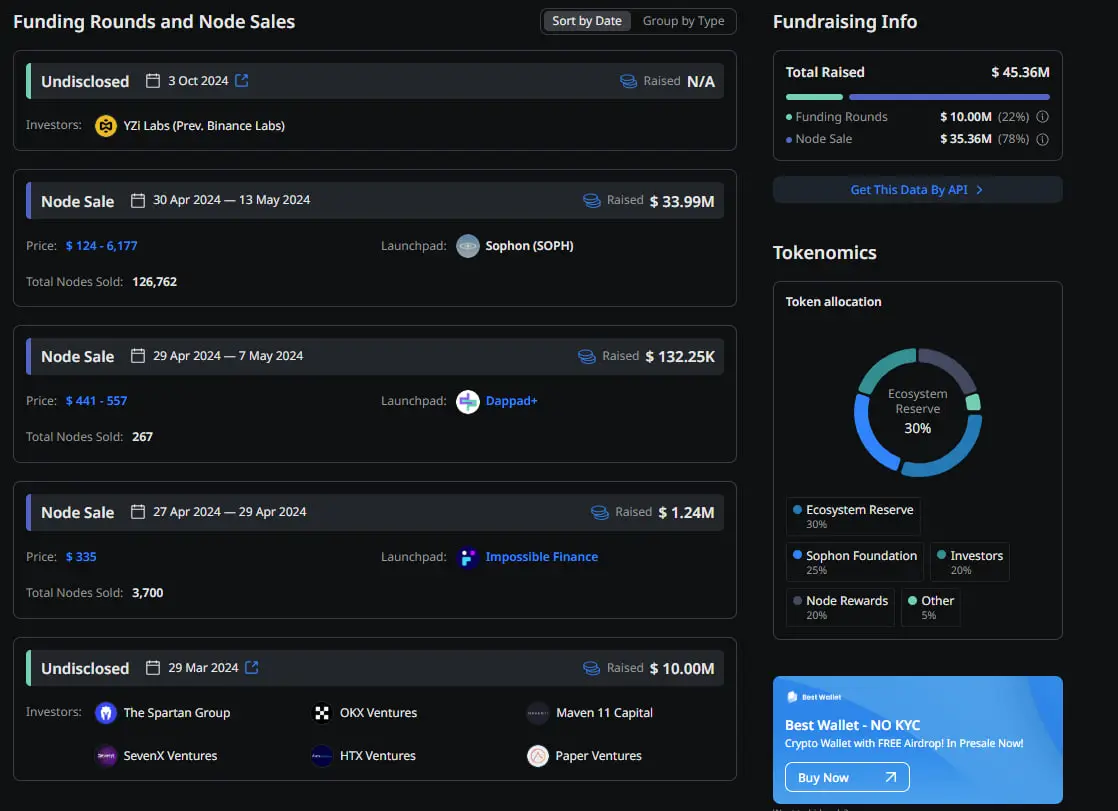Select Node Rewards 20% legend item
The width and height of the screenshot is (1118, 811).
840,608
